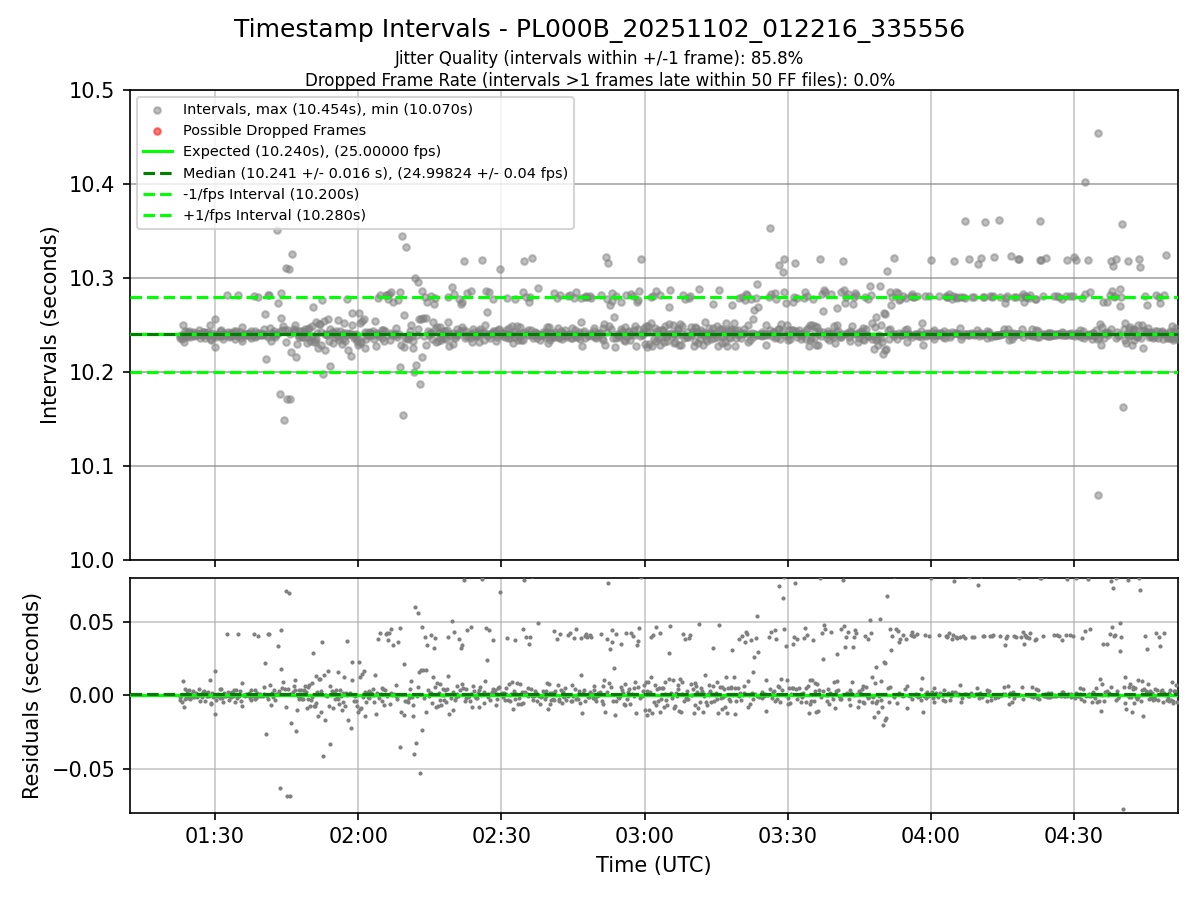Click the lowest residual point near −0.08 after 04:30
Image resolution: width=1200 pixels, height=900 pixels.
(x=1123, y=809)
